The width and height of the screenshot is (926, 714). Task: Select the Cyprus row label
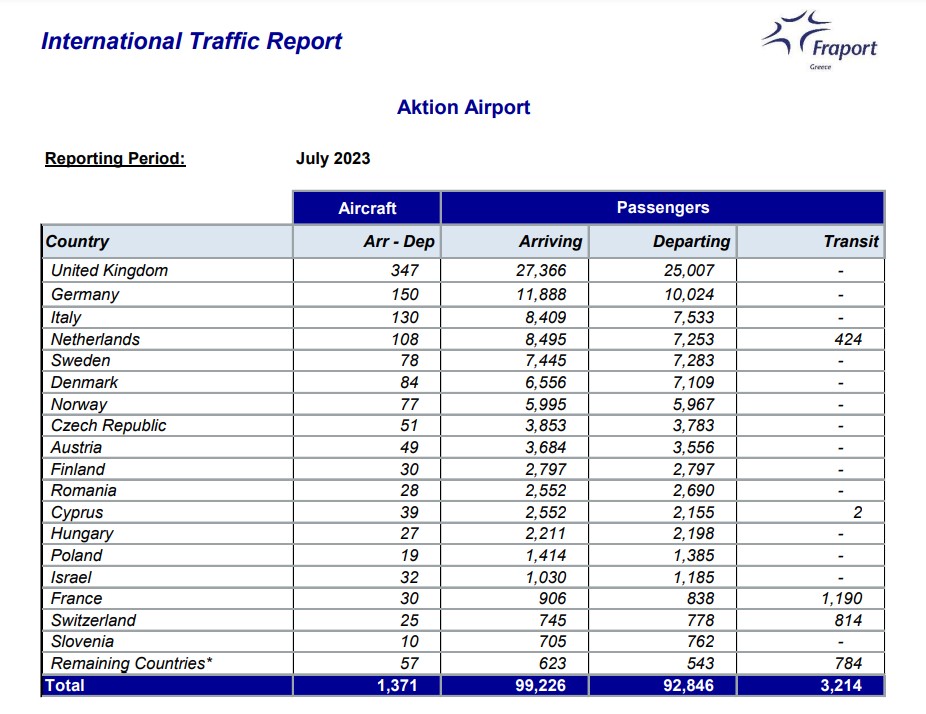click(x=77, y=513)
